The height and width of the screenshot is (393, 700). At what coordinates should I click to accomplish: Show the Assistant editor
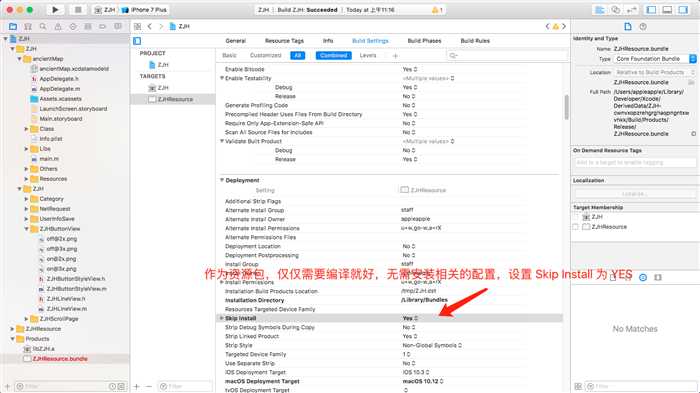point(616,10)
